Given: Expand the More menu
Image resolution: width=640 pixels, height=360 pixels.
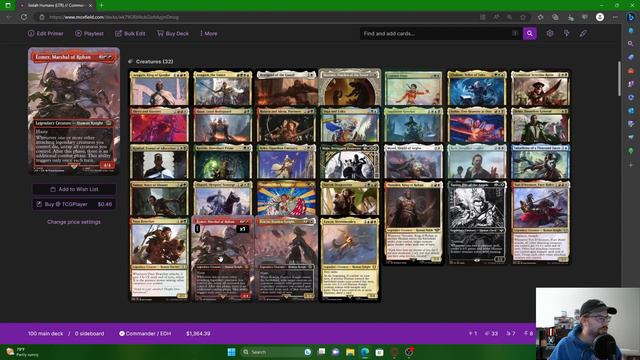Looking at the screenshot, I should pos(209,33).
